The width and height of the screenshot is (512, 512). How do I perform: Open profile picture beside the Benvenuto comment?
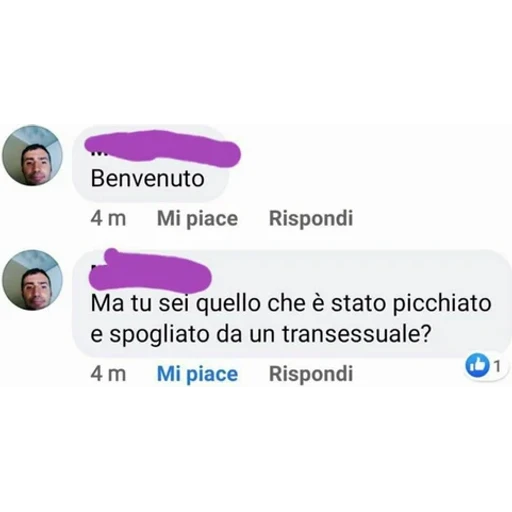32,155
